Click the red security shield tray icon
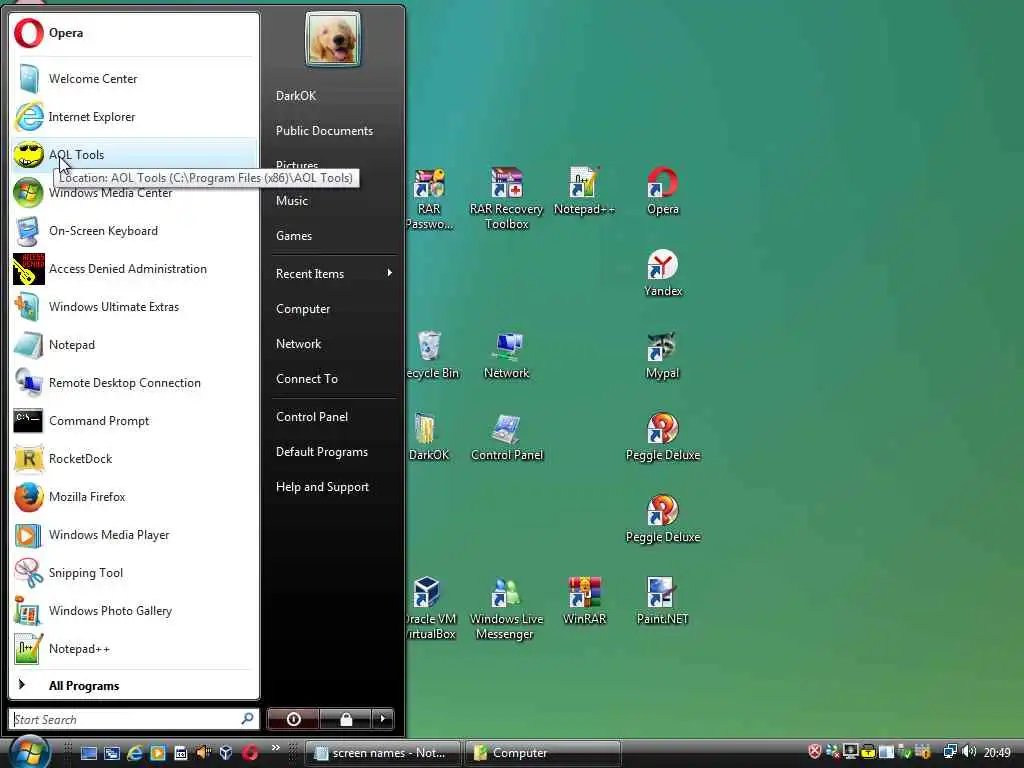 814,752
